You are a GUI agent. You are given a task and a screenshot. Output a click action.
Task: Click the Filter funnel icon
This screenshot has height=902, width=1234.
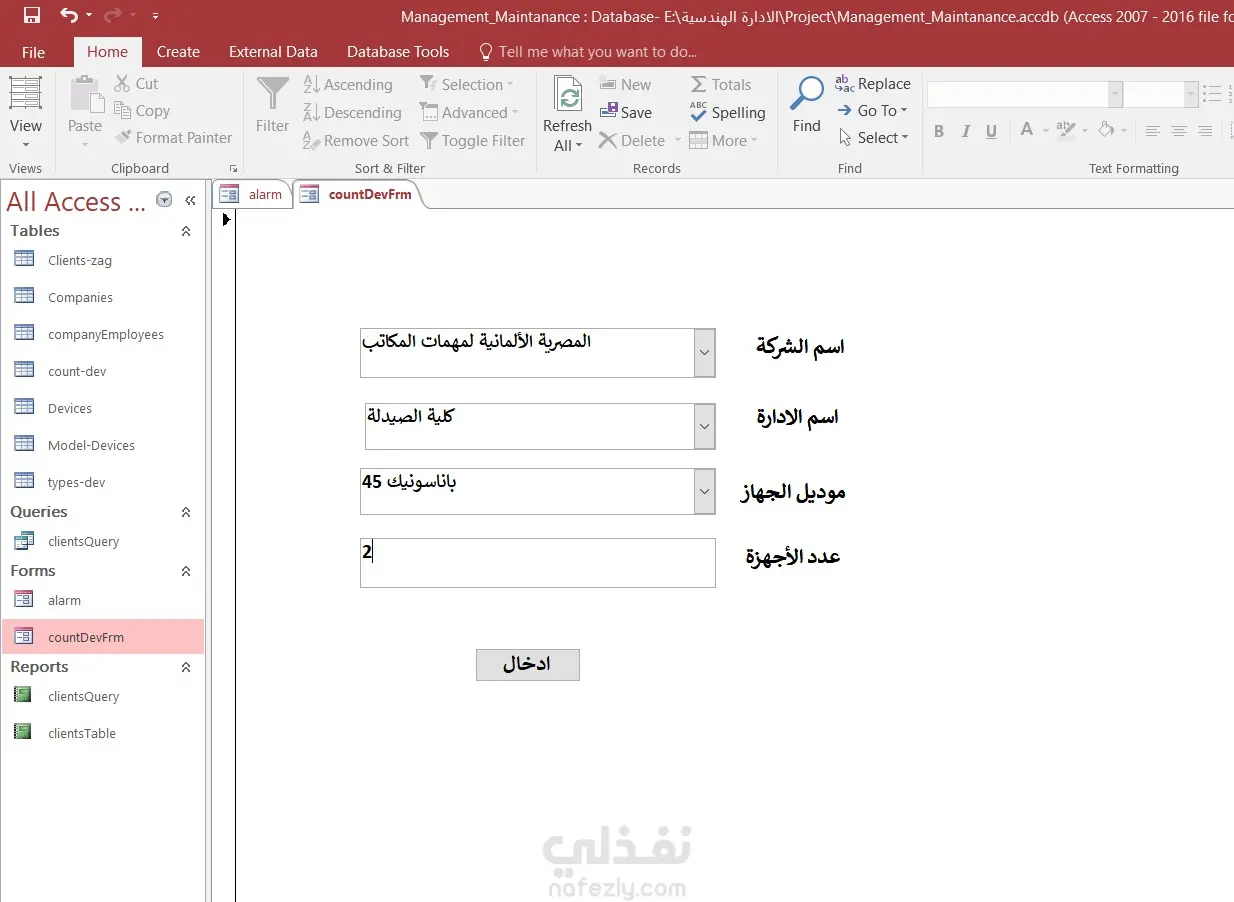[x=272, y=94]
